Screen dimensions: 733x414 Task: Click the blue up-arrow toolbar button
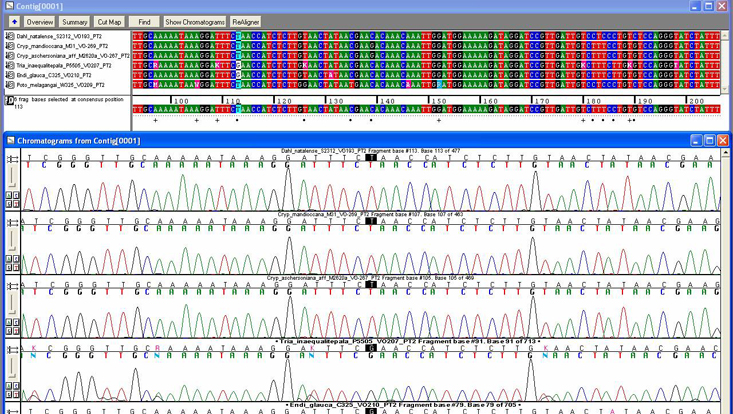[x=14, y=22]
